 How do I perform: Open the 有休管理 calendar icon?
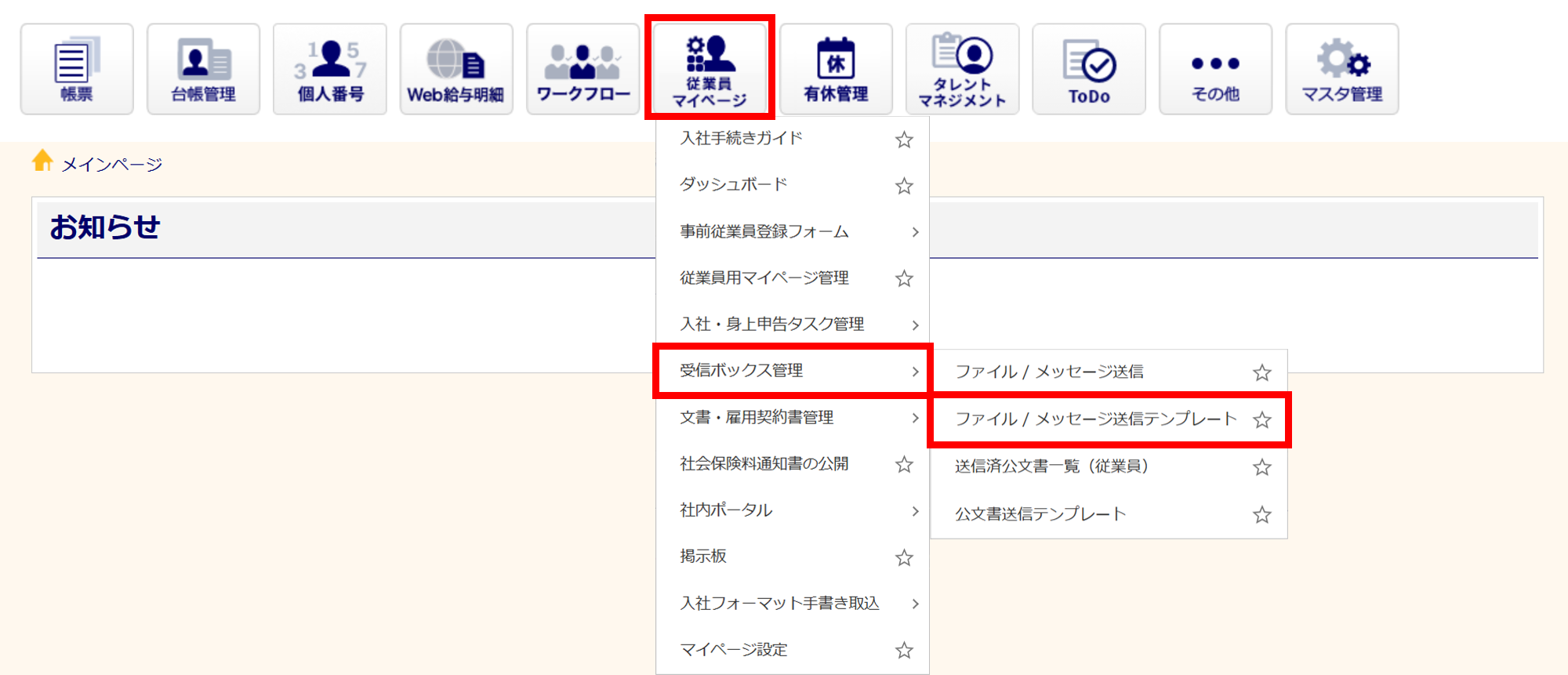click(x=836, y=69)
